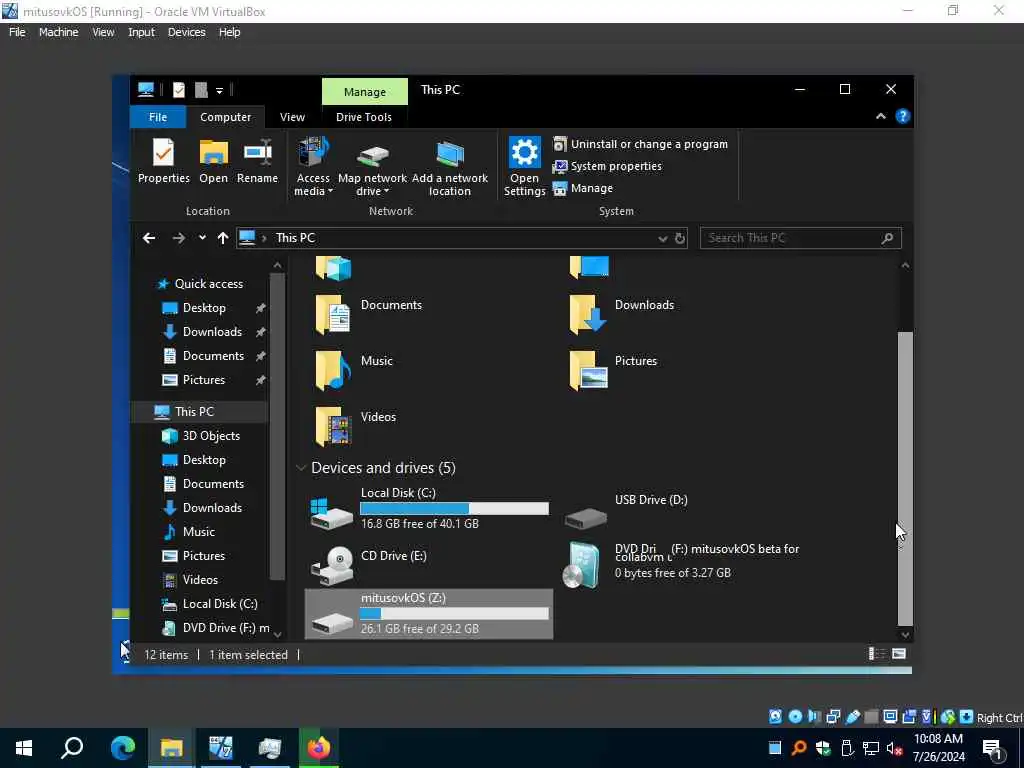Select the USB Drive (D:) icon

(x=586, y=519)
